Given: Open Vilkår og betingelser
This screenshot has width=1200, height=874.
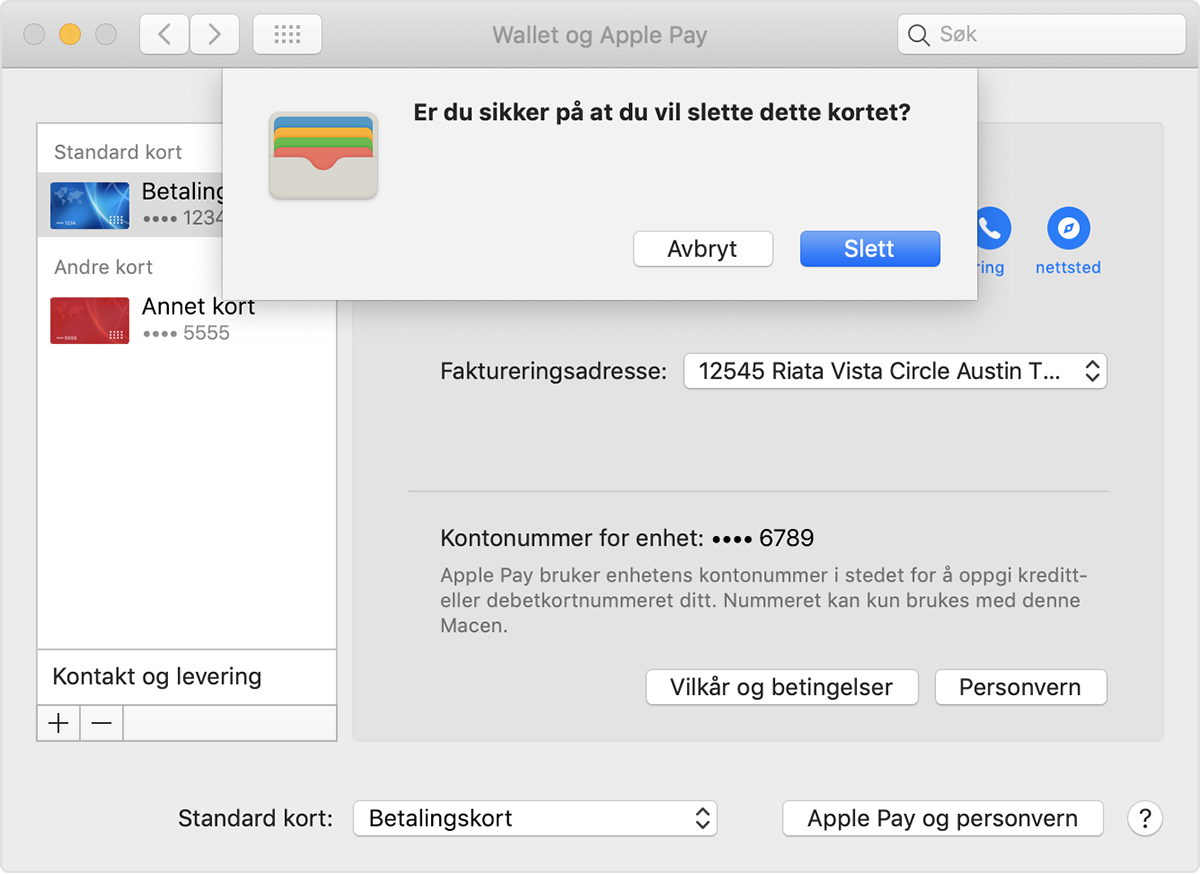Looking at the screenshot, I should pos(782,688).
